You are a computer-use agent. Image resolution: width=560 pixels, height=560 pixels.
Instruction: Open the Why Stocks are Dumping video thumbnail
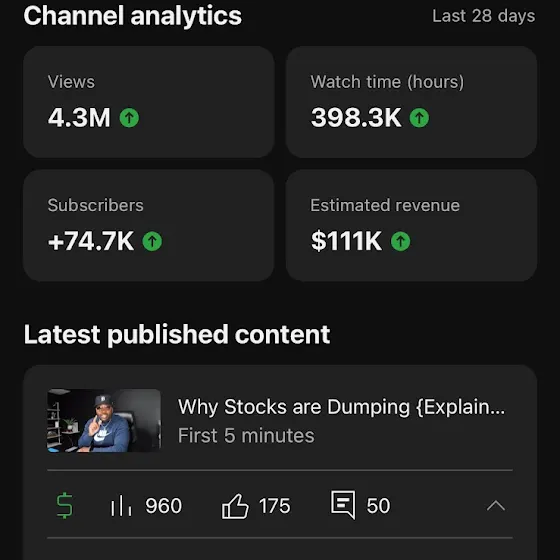104,421
